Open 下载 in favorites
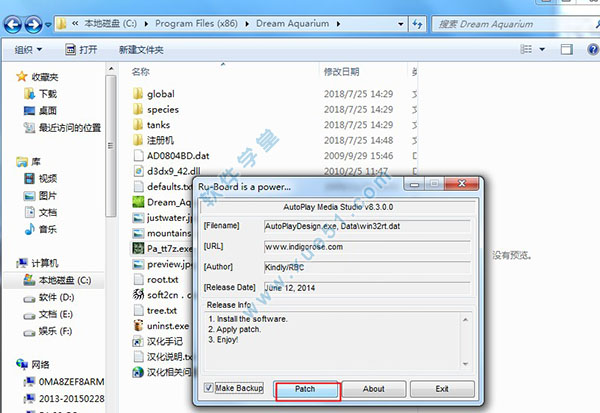The image size is (600, 413). click(x=41, y=94)
